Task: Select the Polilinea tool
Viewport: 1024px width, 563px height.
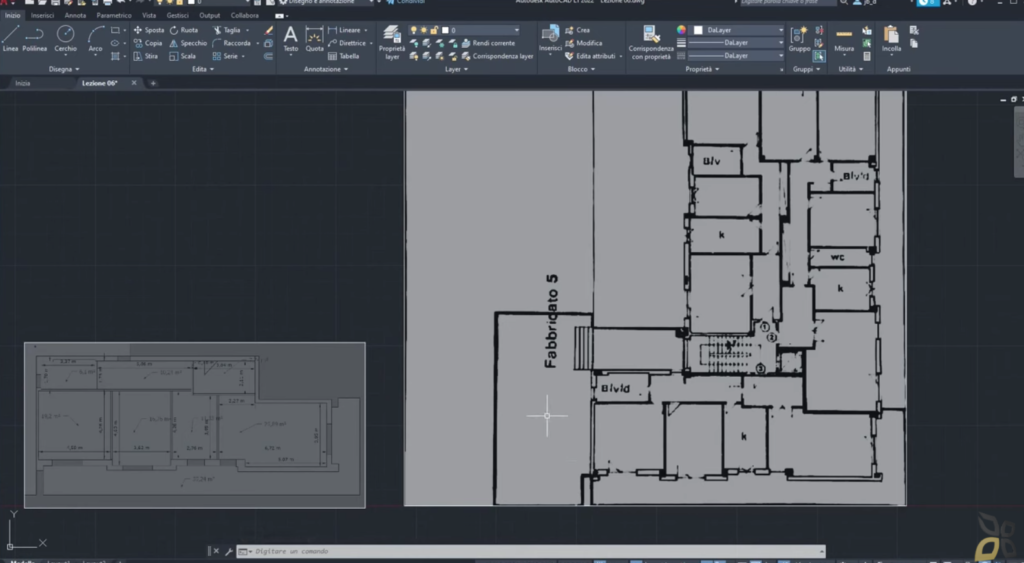Action: pos(35,39)
